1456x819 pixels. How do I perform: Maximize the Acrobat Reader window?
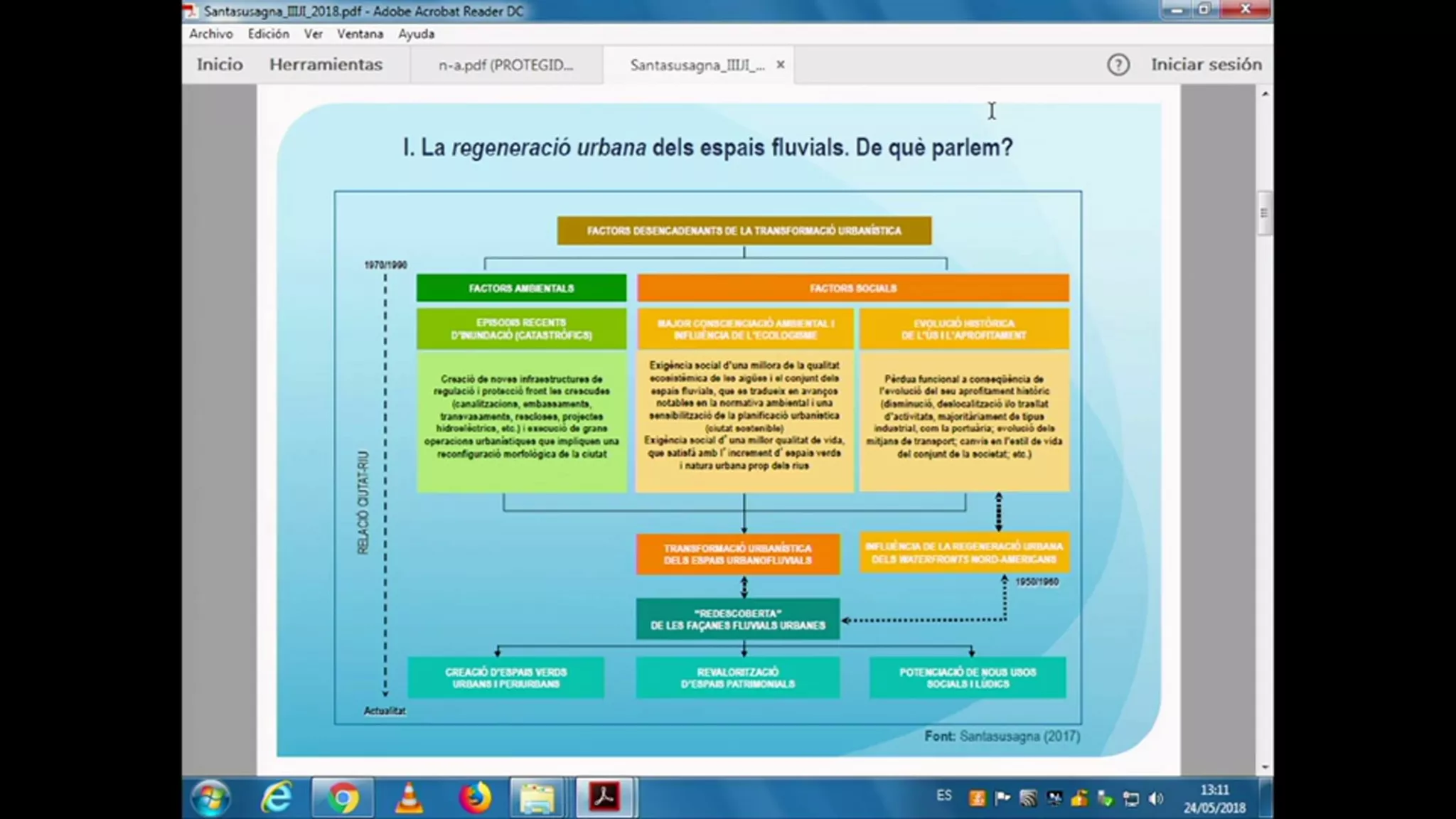[1204, 9]
